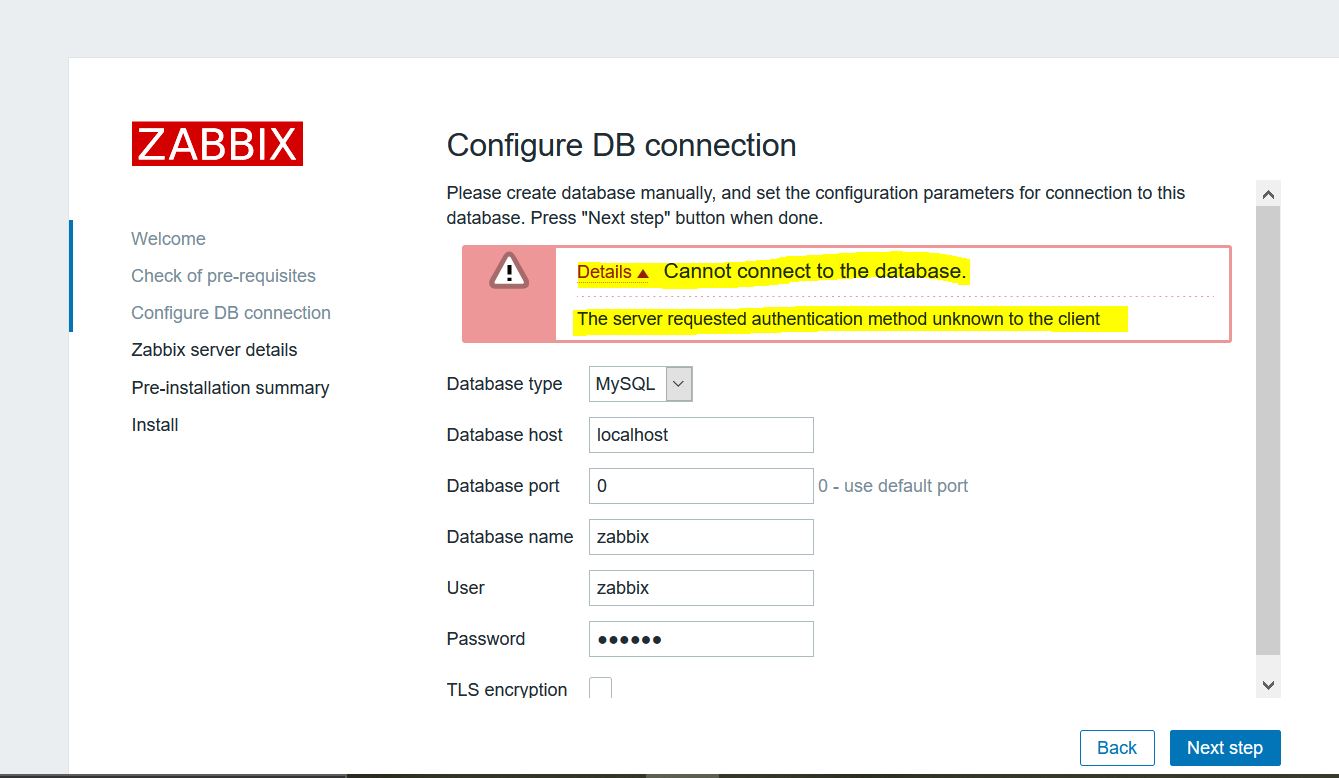Screen dimensions: 1339x778
Task: Click the Database port field
Action: click(x=701, y=486)
